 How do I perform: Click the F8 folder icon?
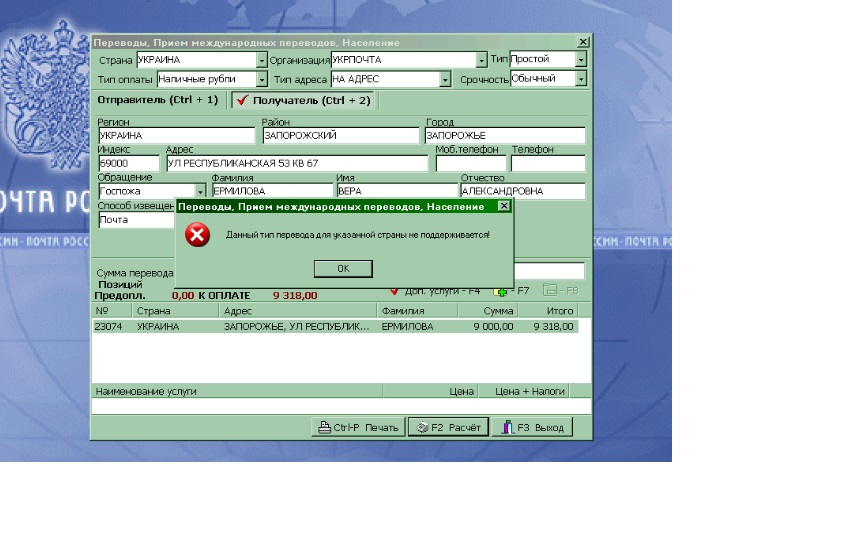pyautogui.click(x=549, y=290)
